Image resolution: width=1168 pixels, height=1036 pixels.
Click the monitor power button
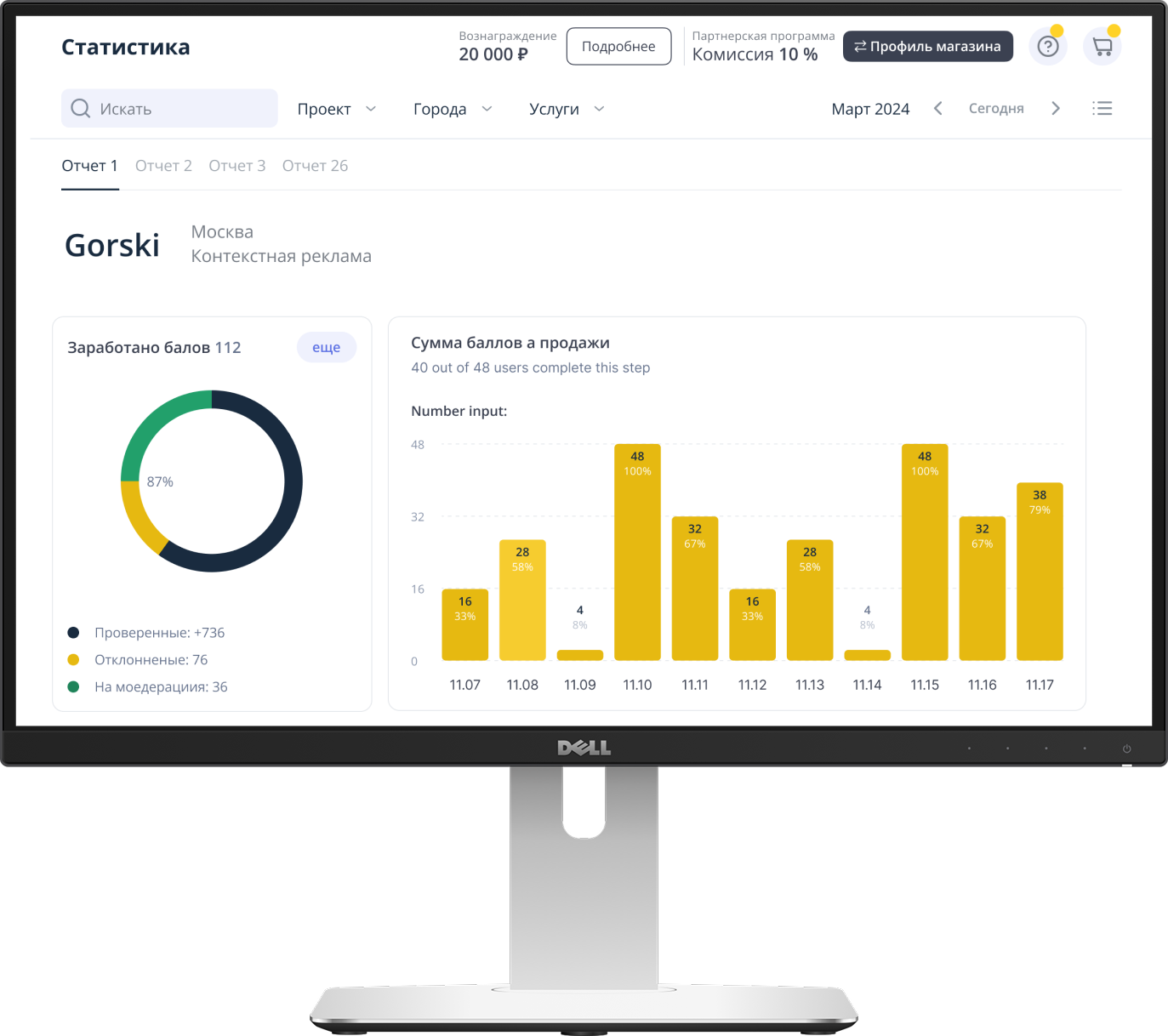[x=1126, y=749]
